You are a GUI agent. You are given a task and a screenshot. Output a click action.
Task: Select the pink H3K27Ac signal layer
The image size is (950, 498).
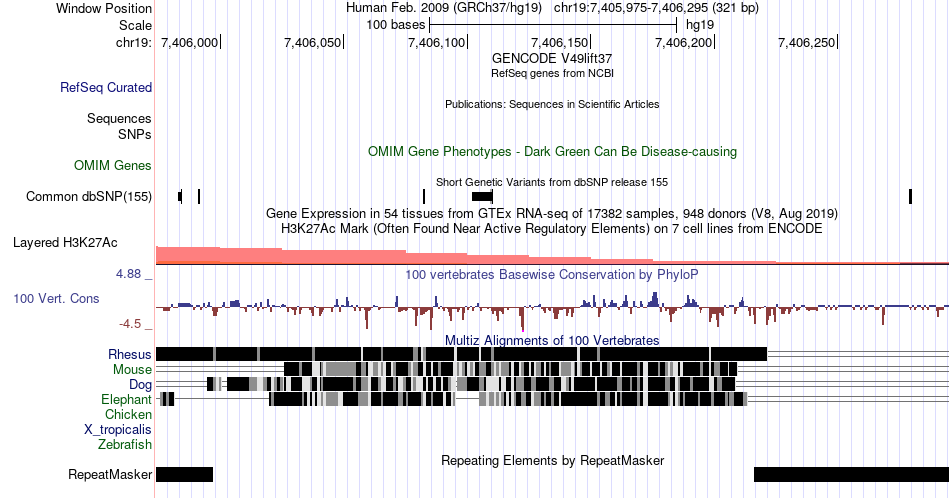point(465,257)
